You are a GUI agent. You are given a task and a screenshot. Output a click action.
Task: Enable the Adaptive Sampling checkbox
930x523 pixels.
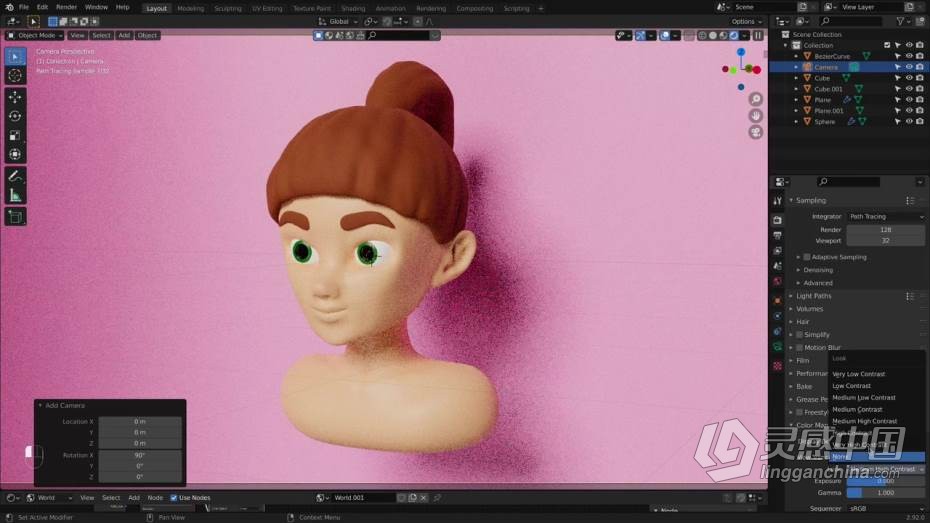807,257
